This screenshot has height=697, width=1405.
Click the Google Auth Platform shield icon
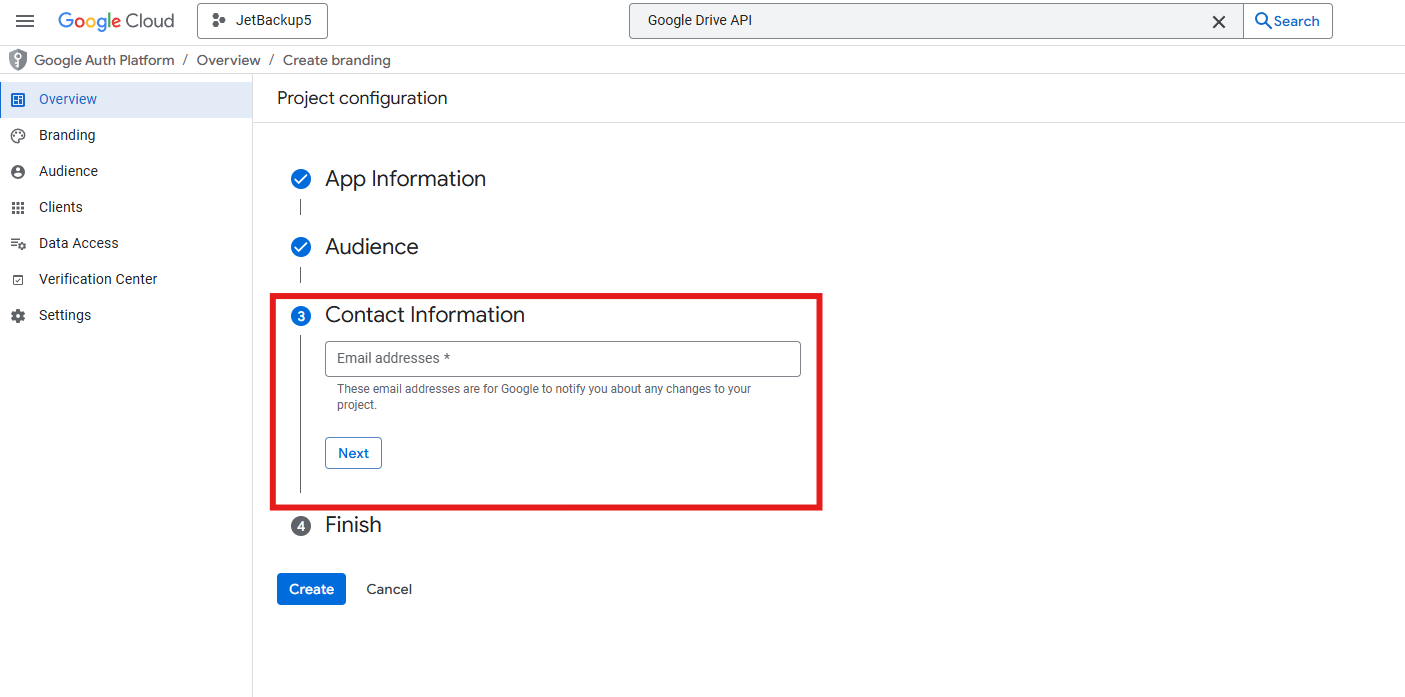(18, 60)
